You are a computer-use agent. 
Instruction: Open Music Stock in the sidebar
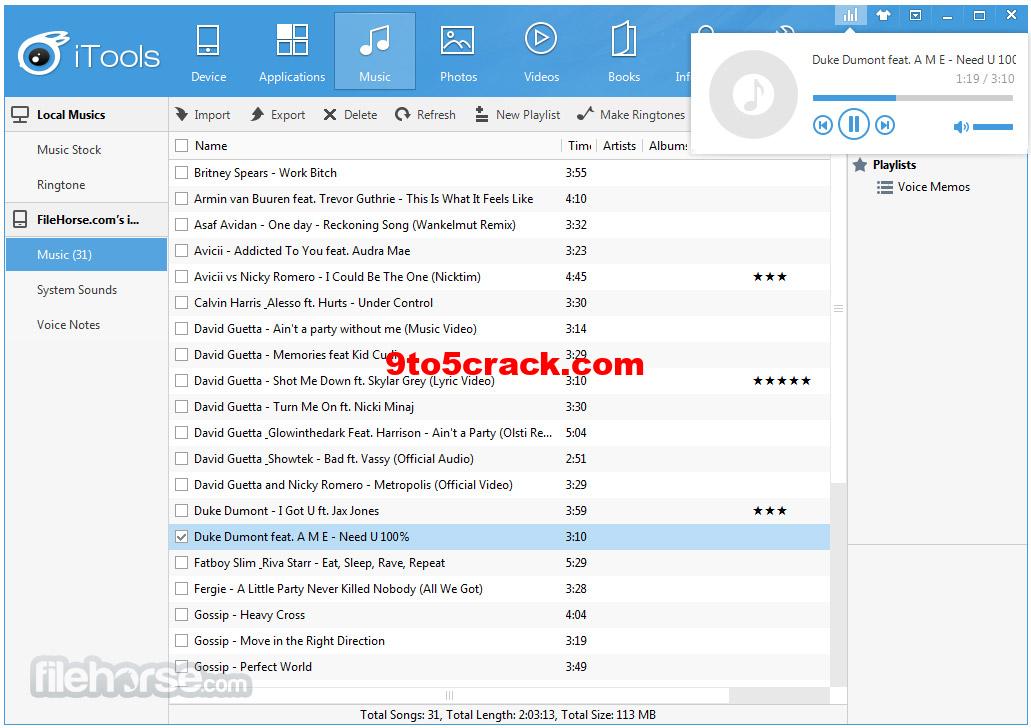pos(86,150)
